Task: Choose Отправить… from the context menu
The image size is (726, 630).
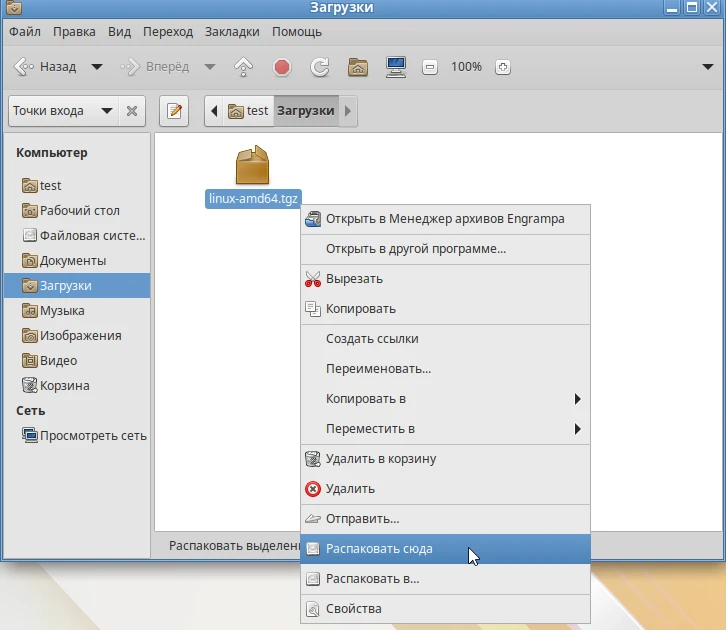Action: (x=445, y=519)
